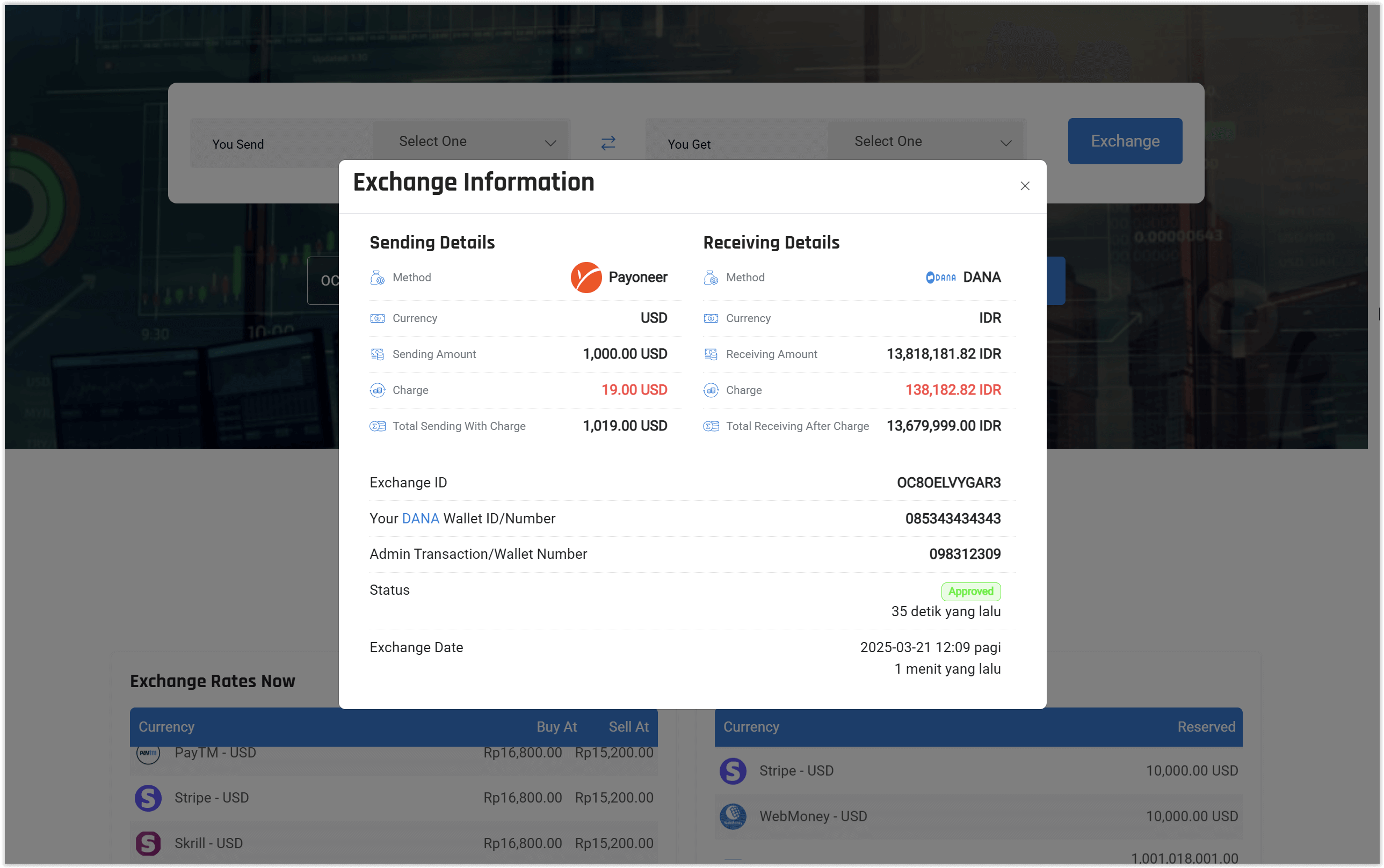Click the Exchange ID OC8OELVYGAR3 value

coord(948,483)
